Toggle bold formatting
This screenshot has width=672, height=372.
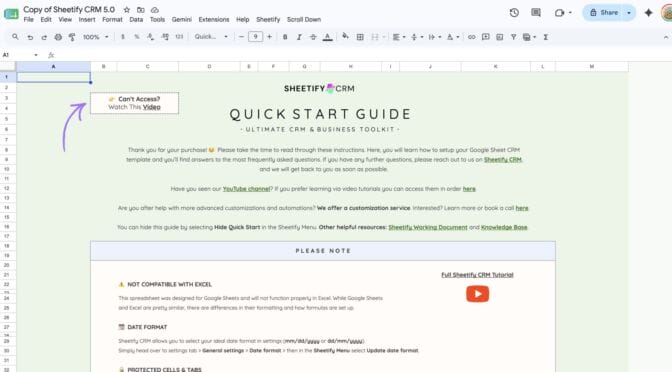click(285, 37)
